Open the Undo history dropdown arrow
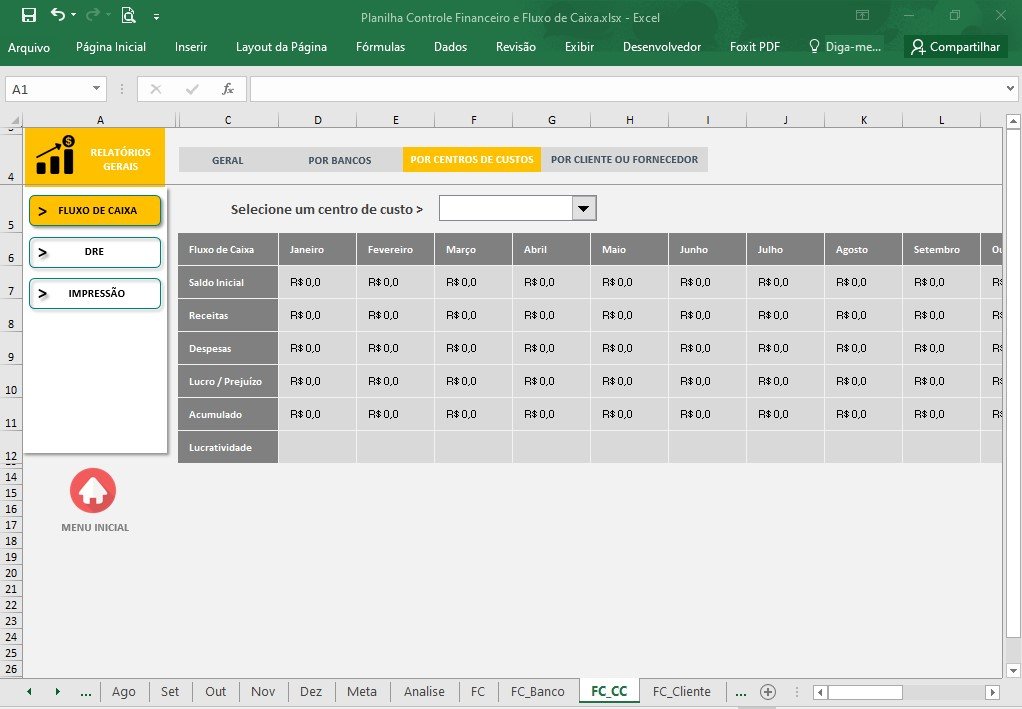1022x709 pixels. click(74, 14)
